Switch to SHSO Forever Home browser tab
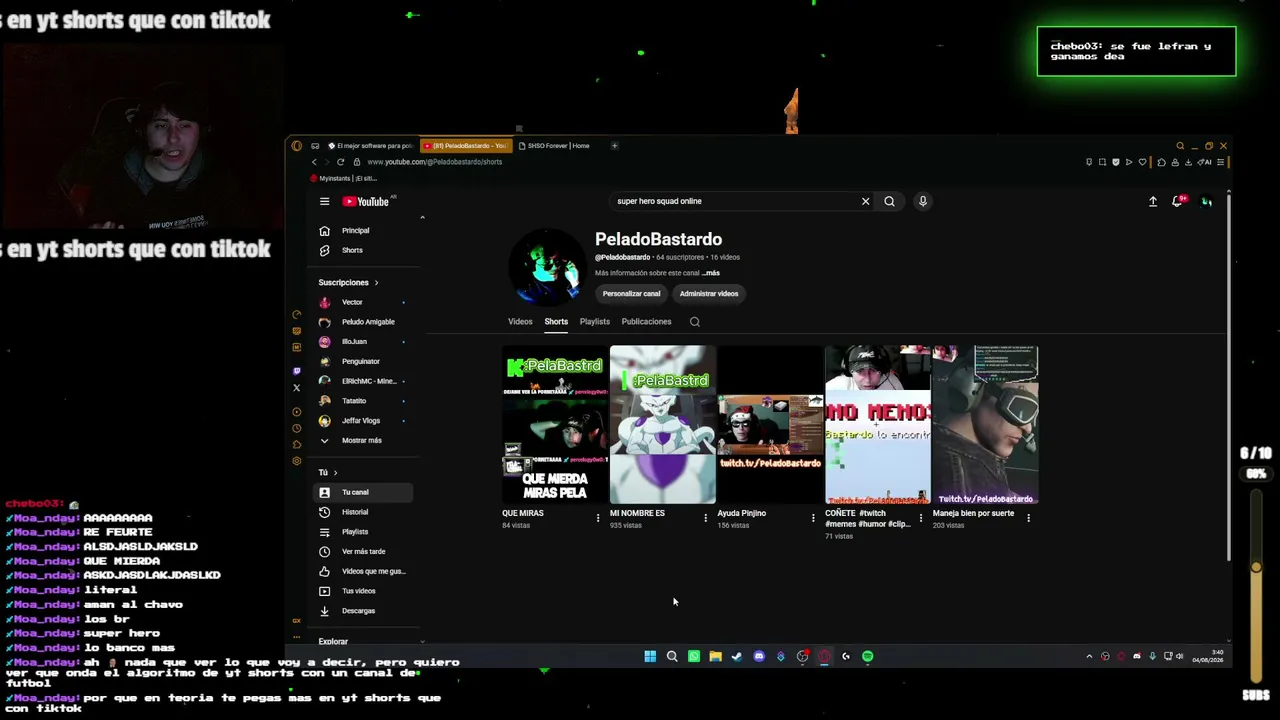1280x720 pixels. click(558, 146)
